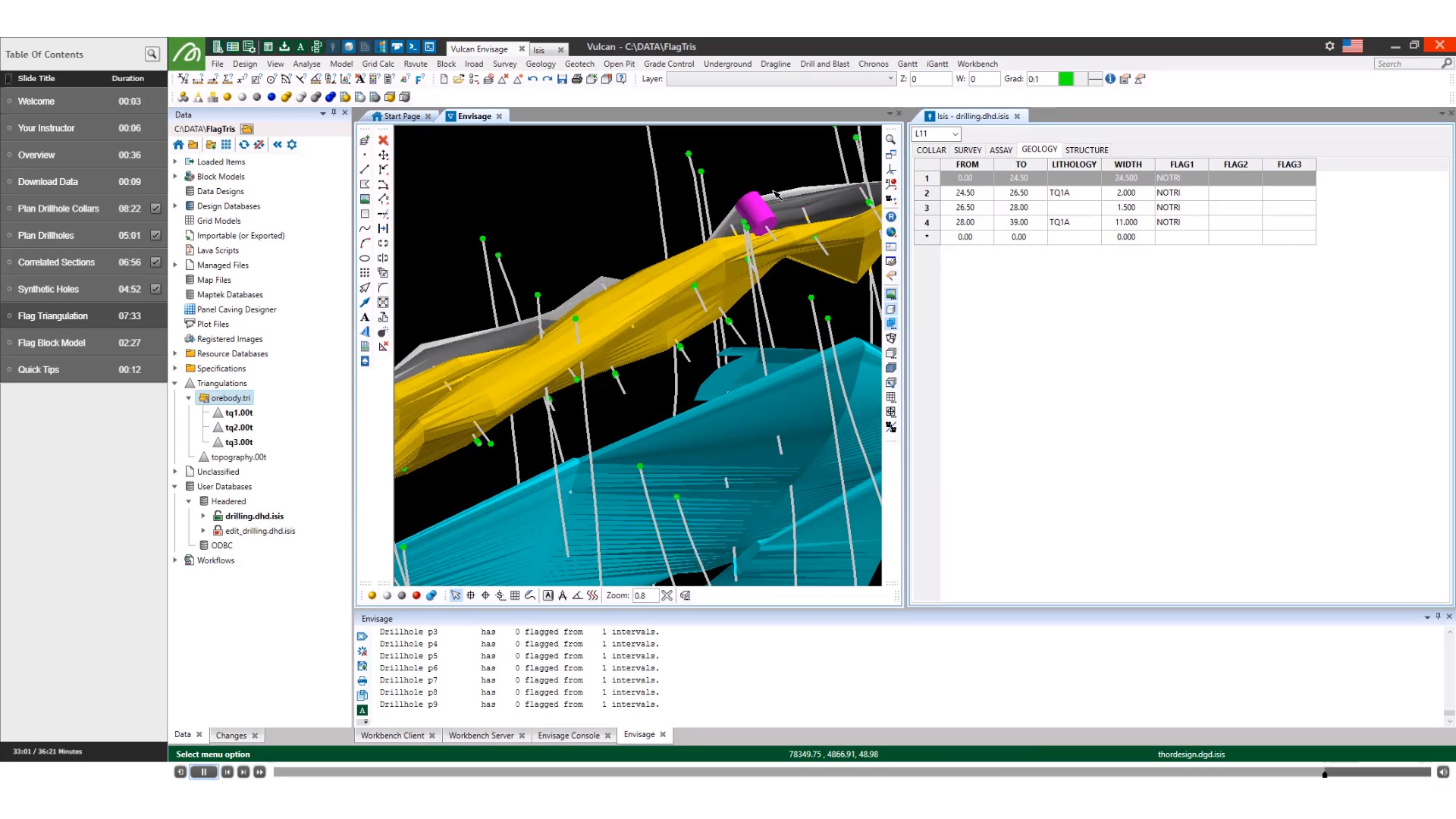1456x819 pixels.
Task: Open the Geotech menu
Action: coord(579,64)
